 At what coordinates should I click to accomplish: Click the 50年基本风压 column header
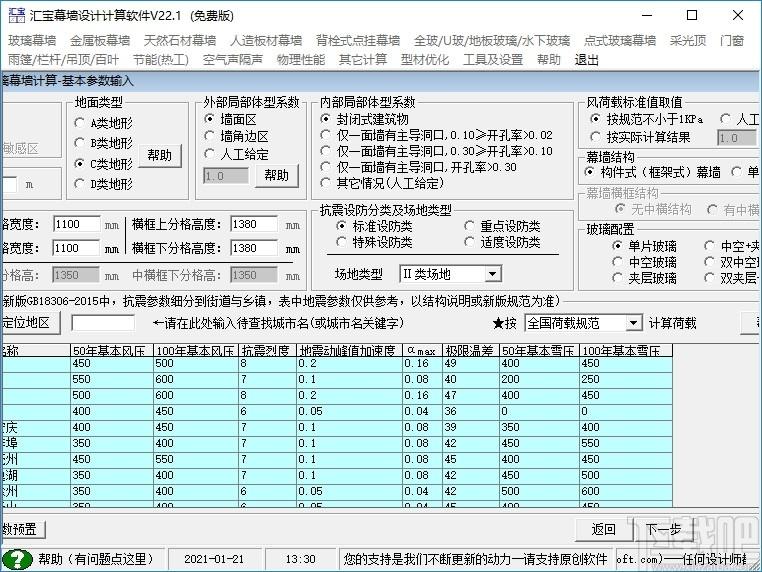pyautogui.click(x=112, y=350)
